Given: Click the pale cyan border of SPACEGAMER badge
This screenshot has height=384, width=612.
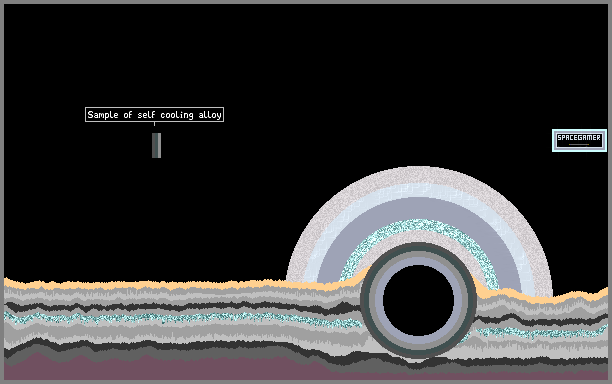Looking at the screenshot, I should pyautogui.click(x=579, y=130).
